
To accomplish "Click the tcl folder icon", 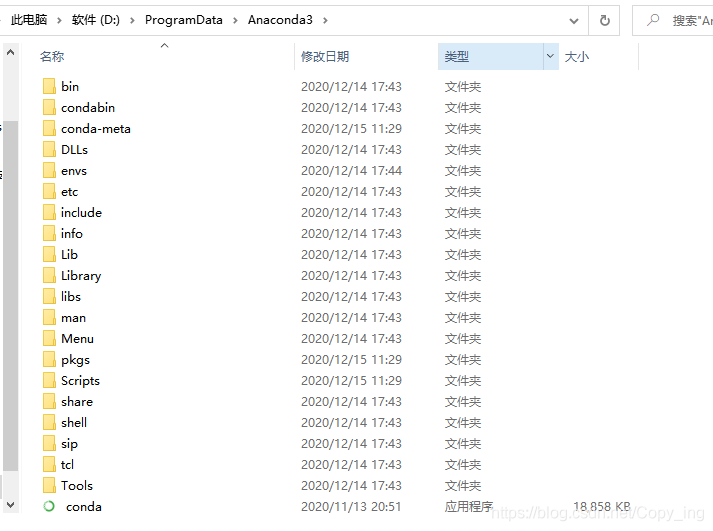I will pos(49,464).
